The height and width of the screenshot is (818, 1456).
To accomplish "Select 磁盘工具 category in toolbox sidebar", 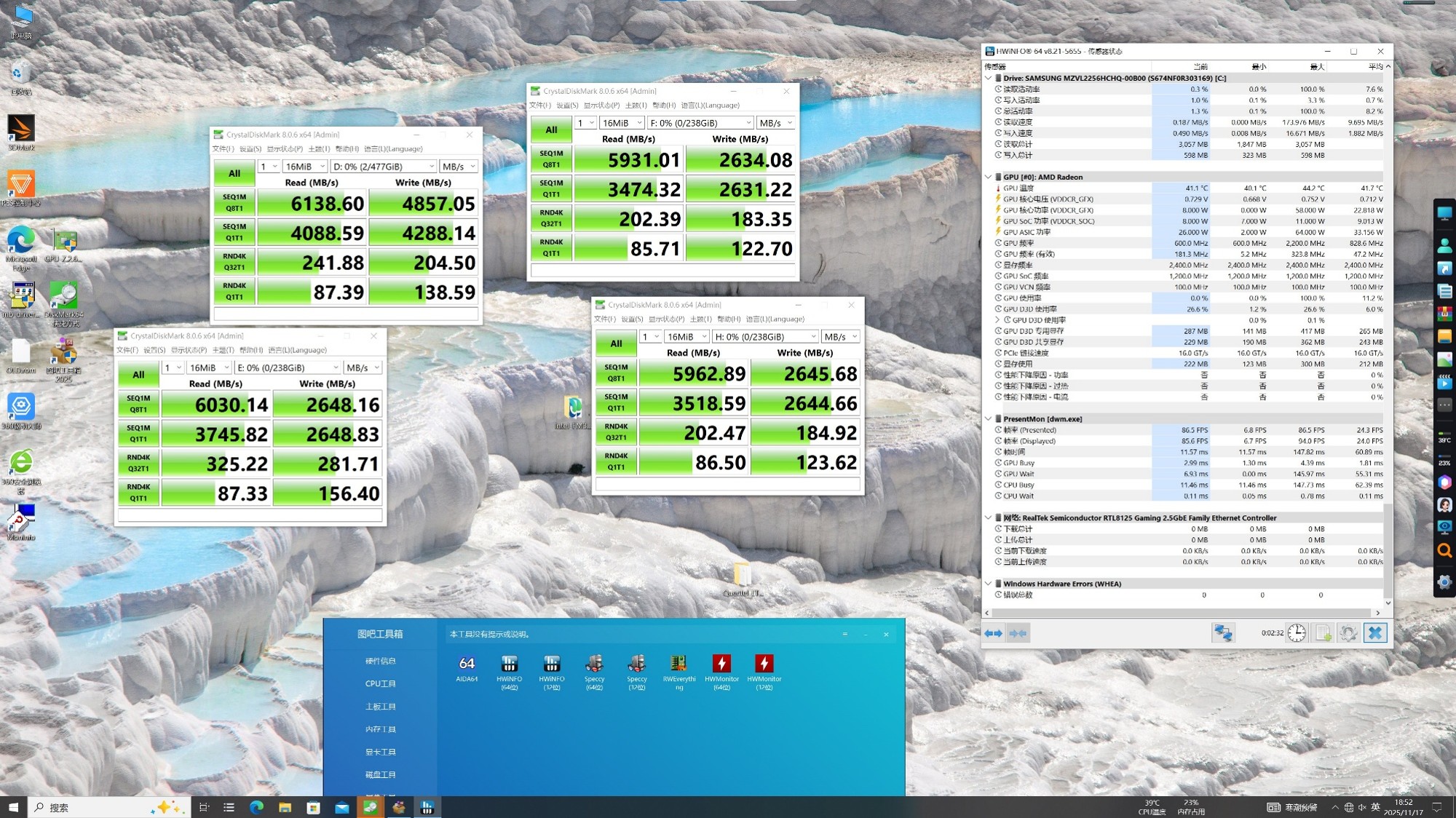I will click(380, 774).
